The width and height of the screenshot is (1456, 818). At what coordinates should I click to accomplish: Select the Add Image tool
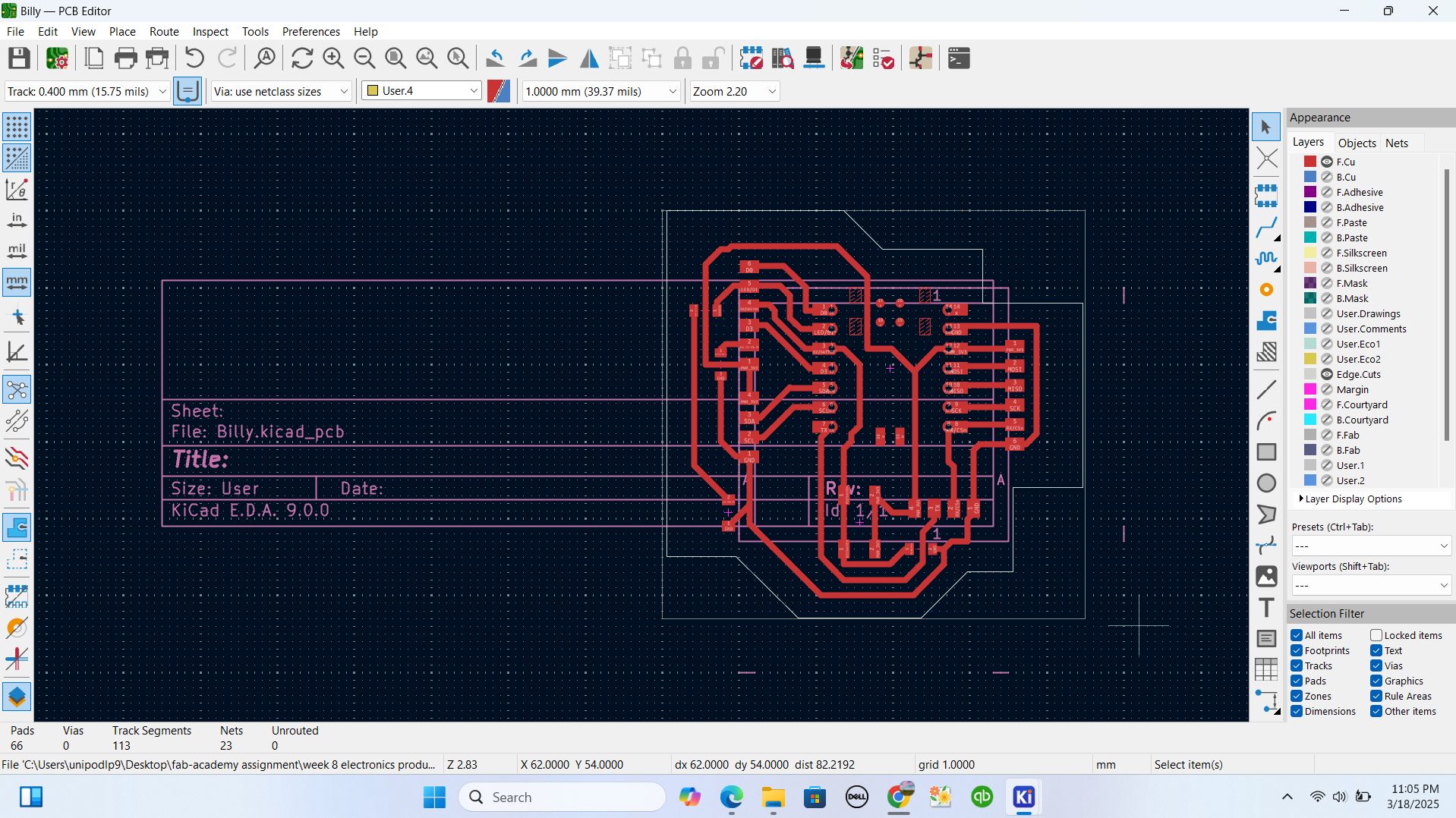pyautogui.click(x=1266, y=577)
